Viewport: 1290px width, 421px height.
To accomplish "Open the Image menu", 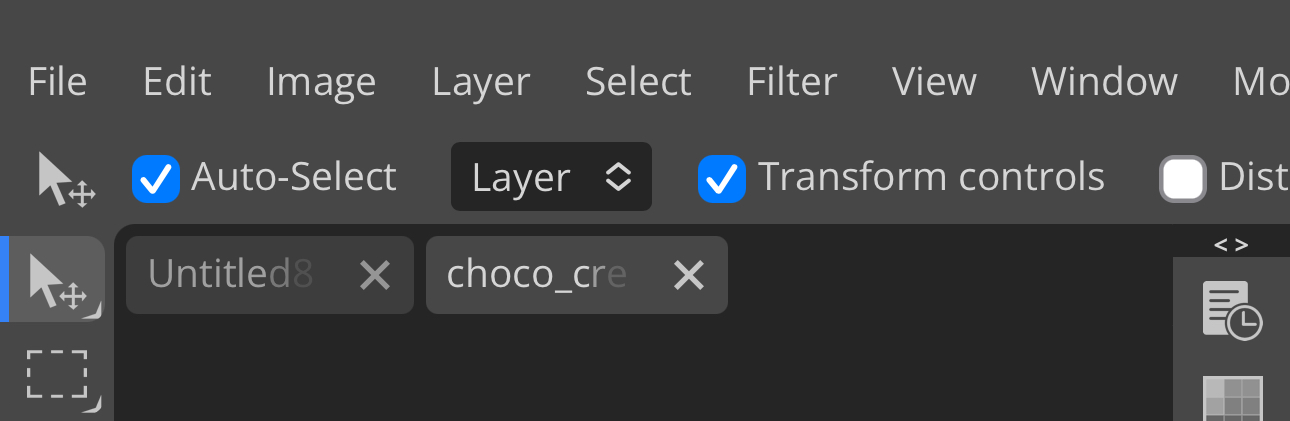I will (321, 82).
